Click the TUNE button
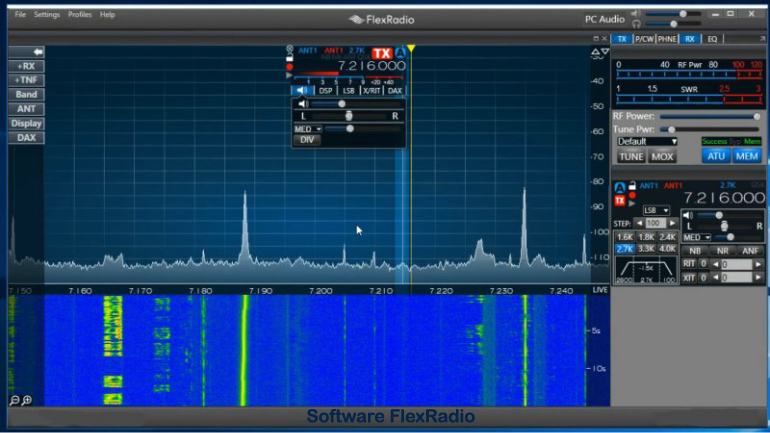 [x=631, y=157]
